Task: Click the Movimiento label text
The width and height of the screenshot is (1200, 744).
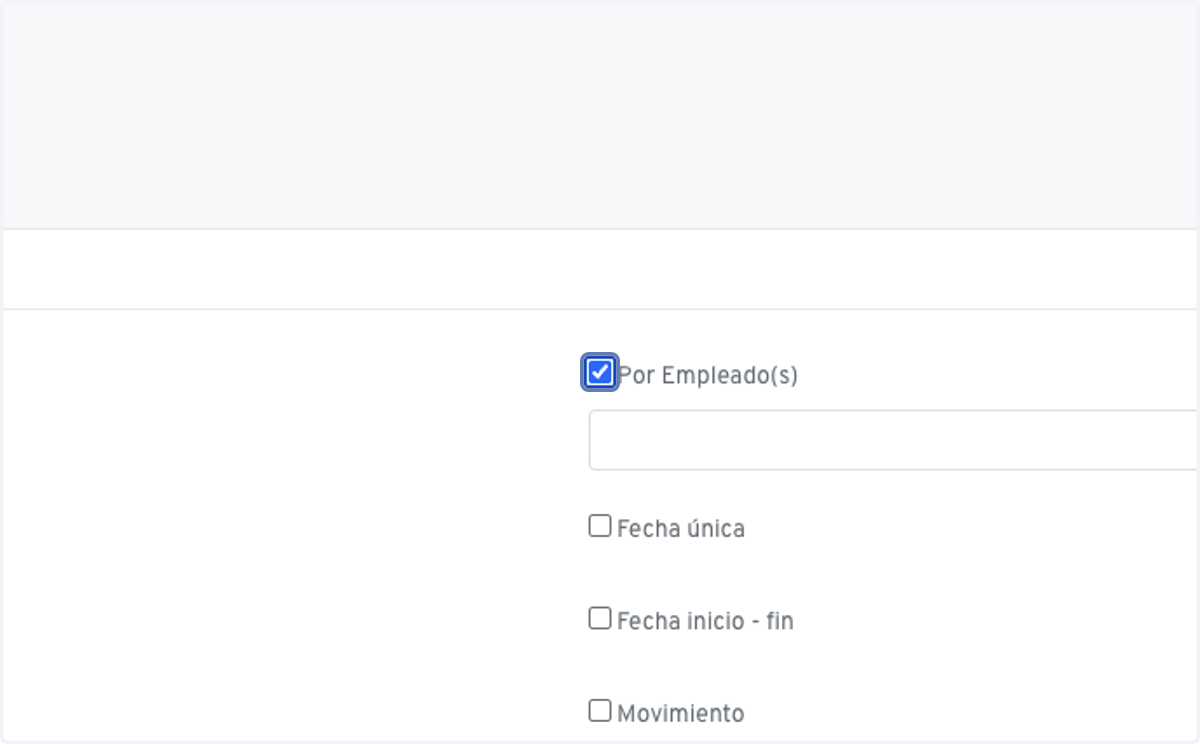Action: (x=681, y=713)
